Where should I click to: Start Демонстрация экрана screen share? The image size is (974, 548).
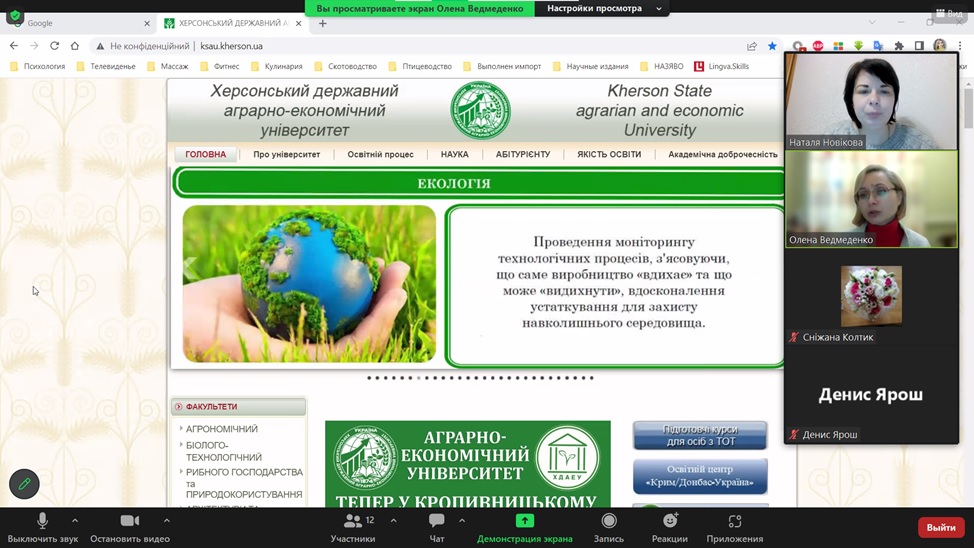click(525, 528)
